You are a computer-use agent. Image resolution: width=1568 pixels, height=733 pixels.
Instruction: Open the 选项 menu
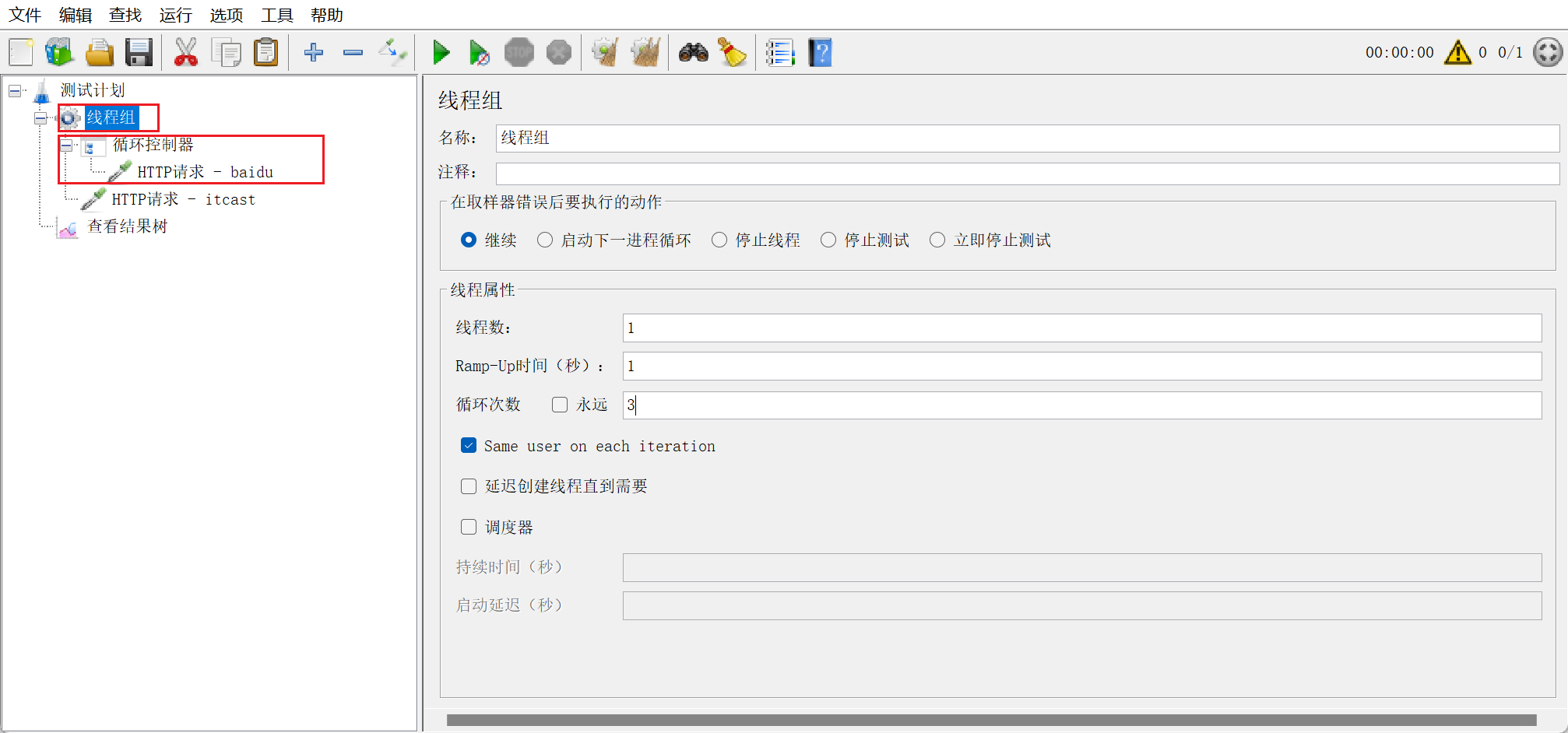point(227,15)
